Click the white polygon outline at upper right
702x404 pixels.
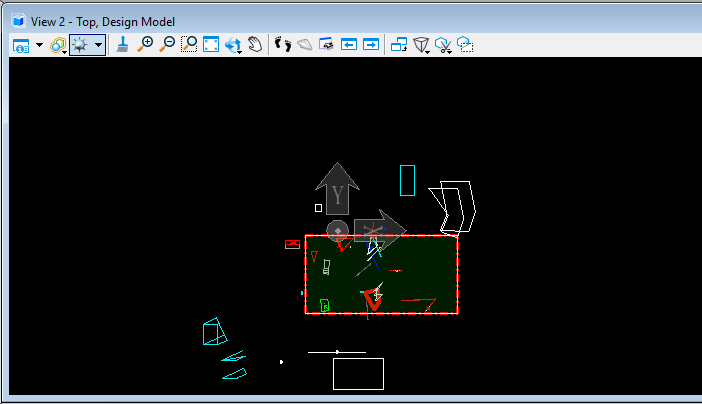[x=452, y=207]
